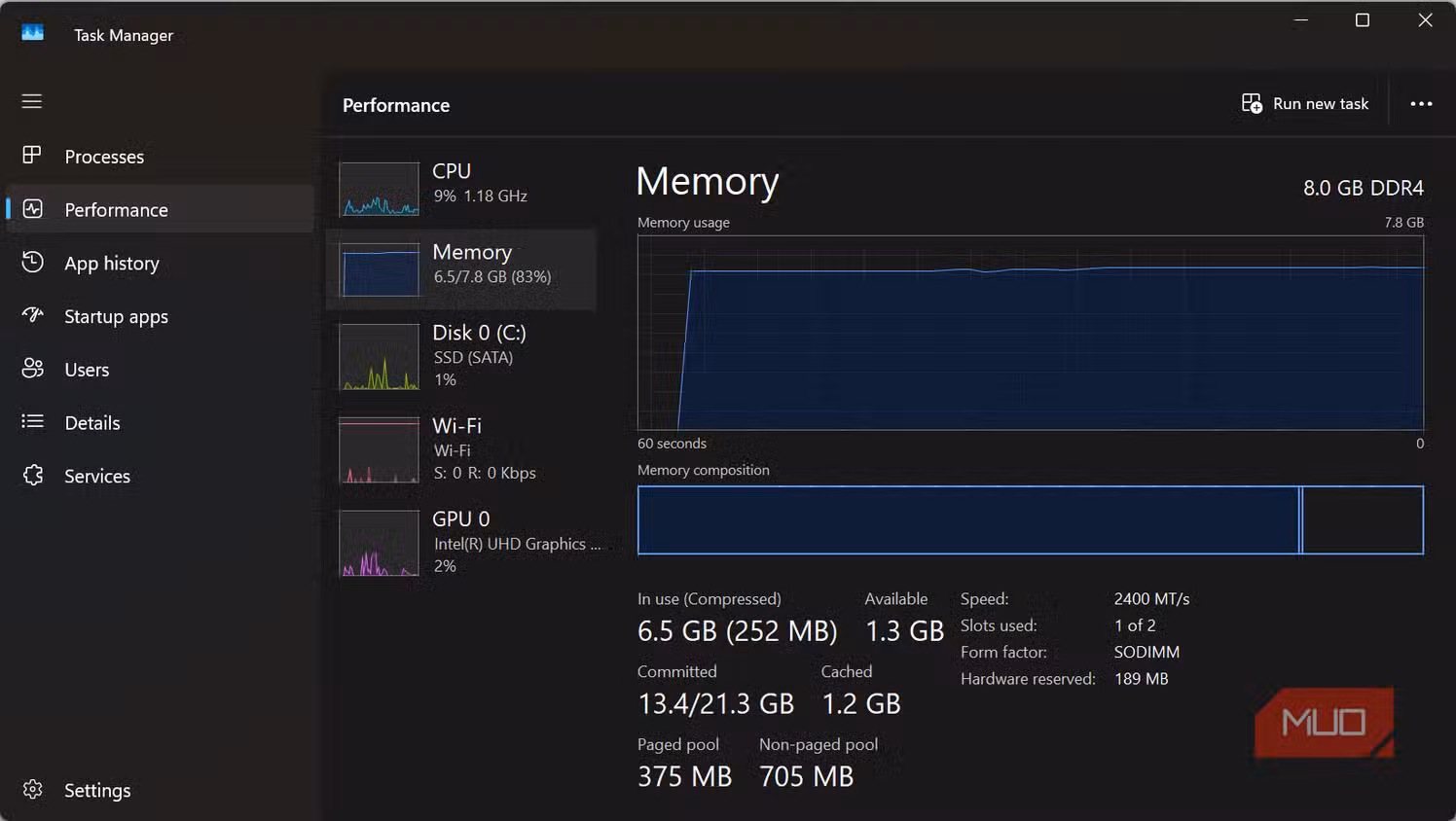Minimize the Task Manager window
This screenshot has height=821, width=1456.
(x=1300, y=20)
